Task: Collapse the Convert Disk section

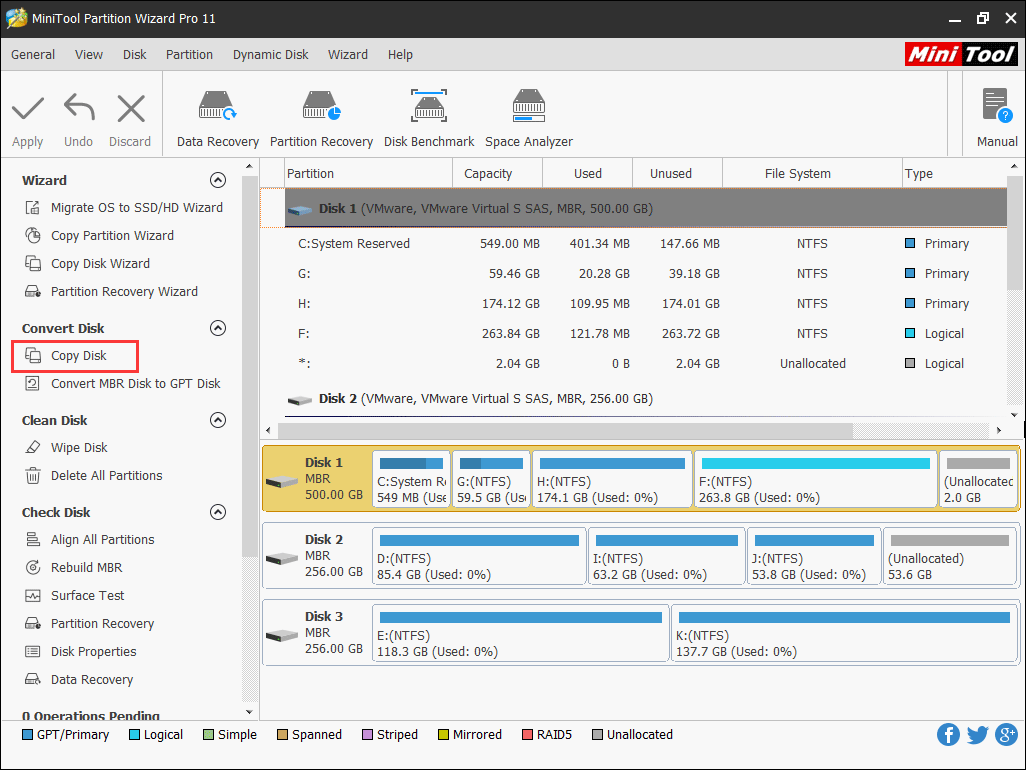Action: [217, 329]
